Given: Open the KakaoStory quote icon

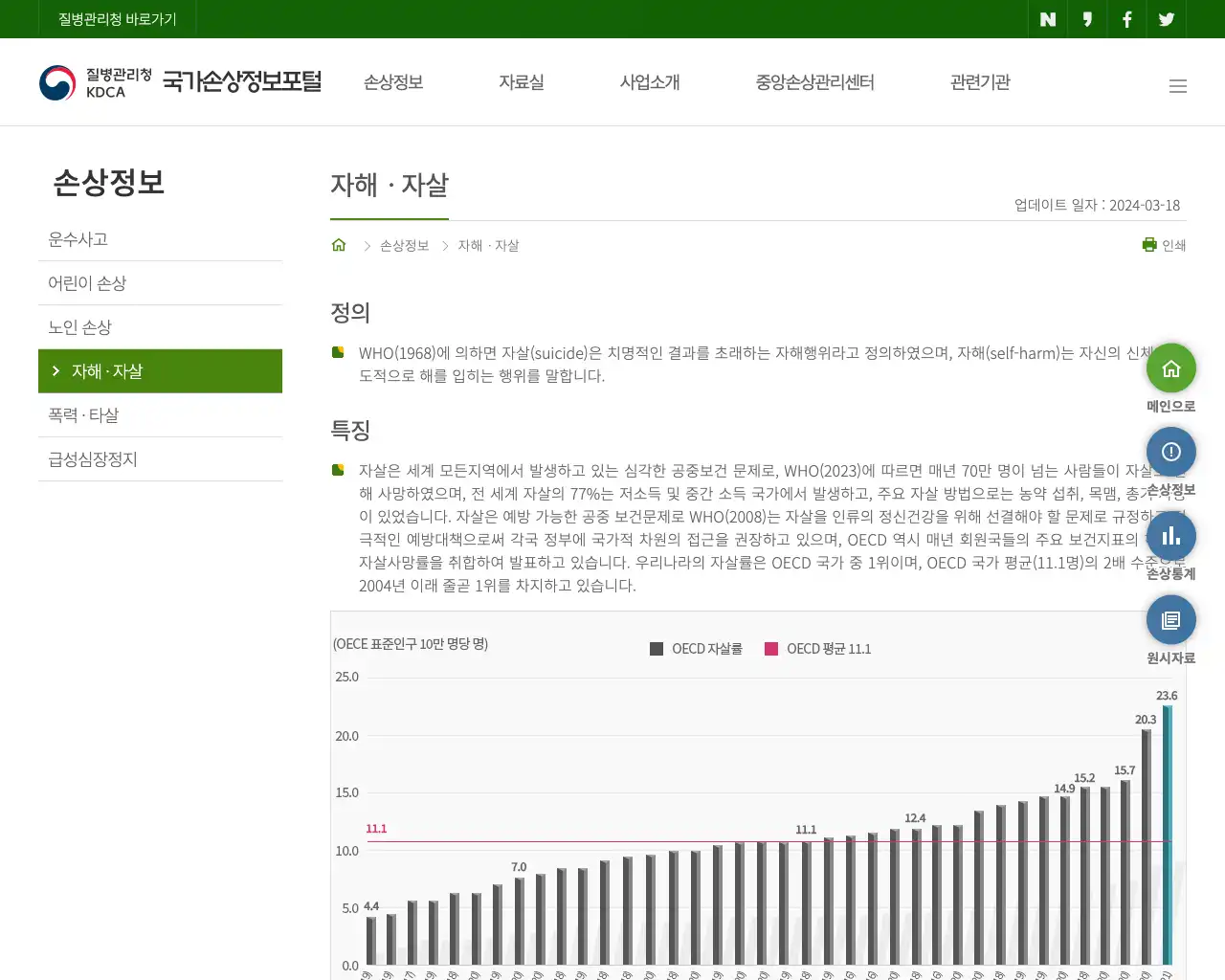Looking at the screenshot, I should click(1087, 19).
